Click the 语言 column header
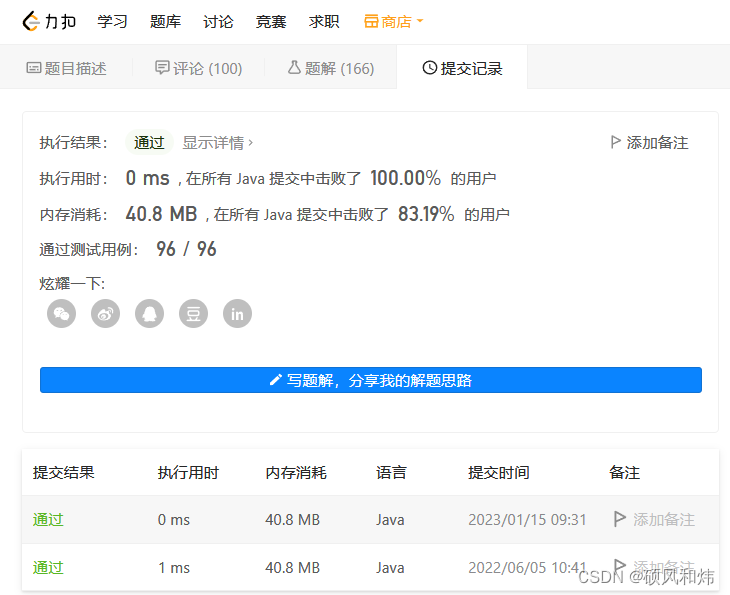 [391, 473]
